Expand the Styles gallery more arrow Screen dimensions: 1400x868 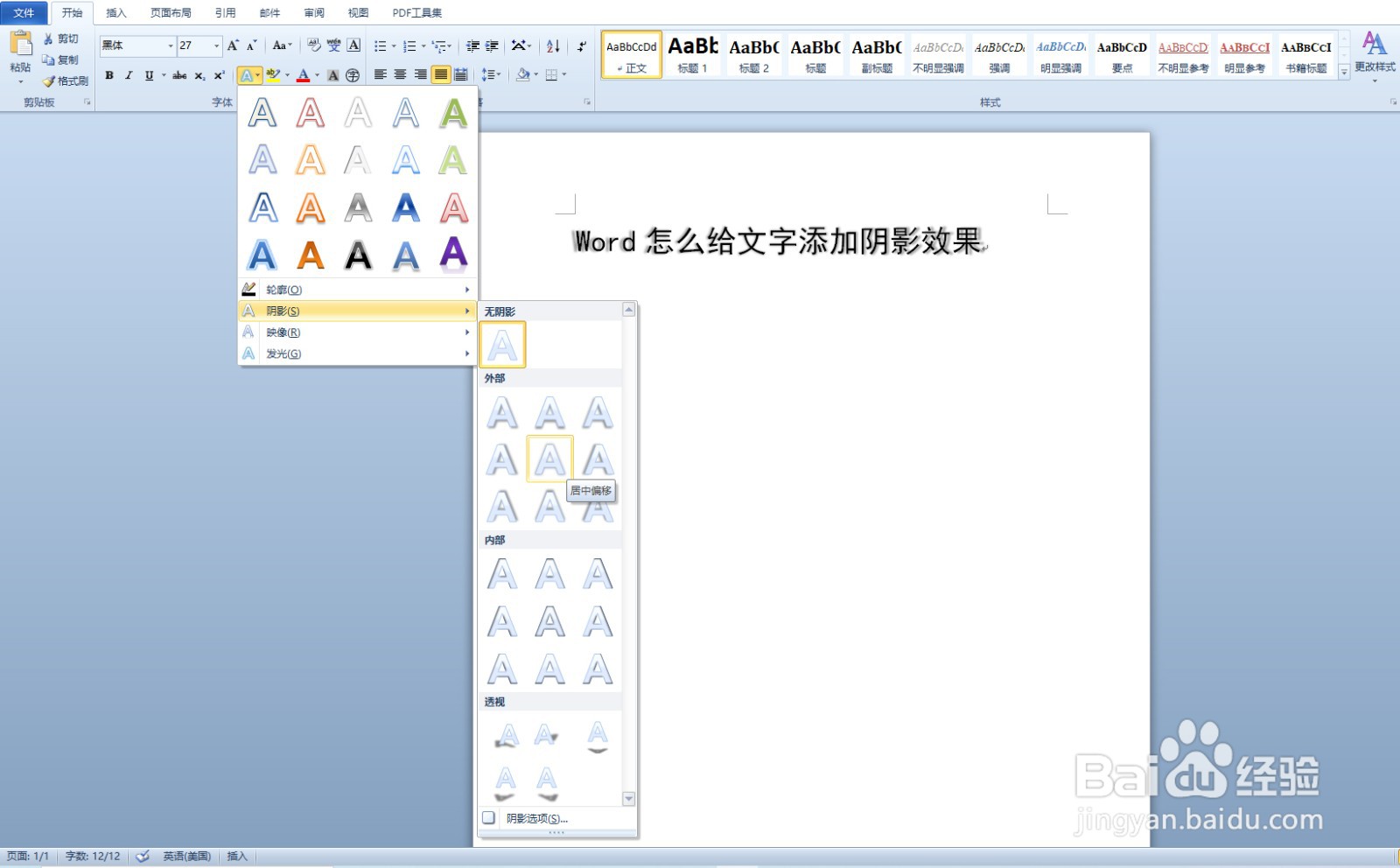(x=1344, y=73)
